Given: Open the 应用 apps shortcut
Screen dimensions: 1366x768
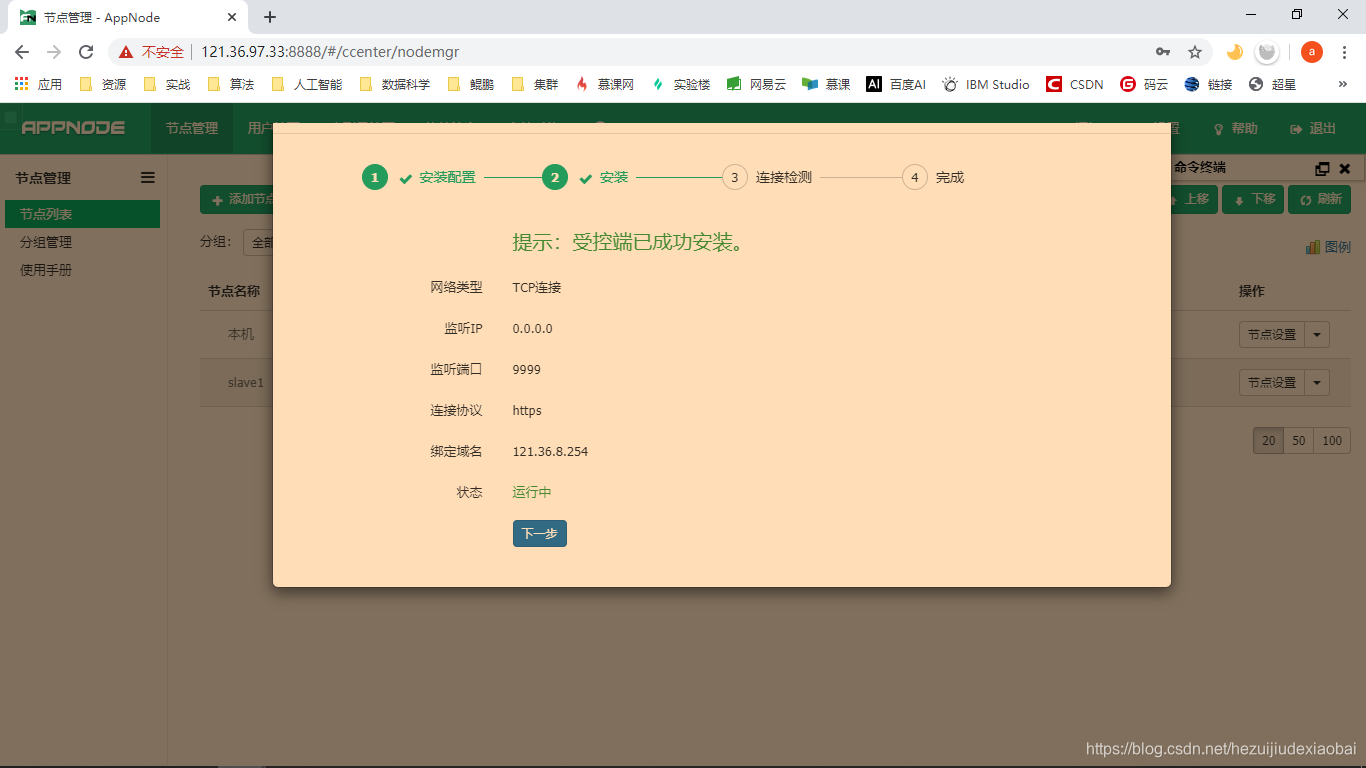Looking at the screenshot, I should (x=38, y=84).
